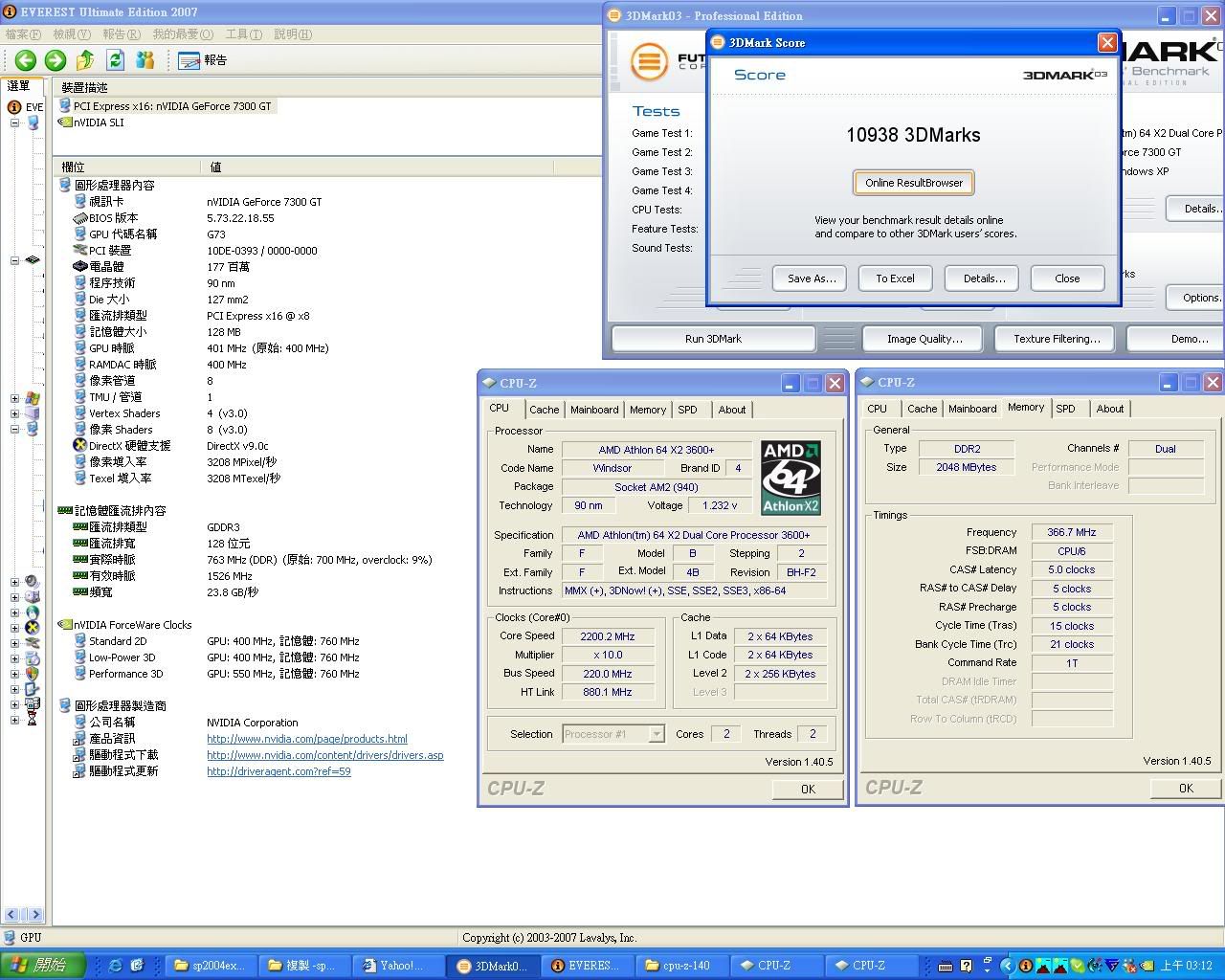Open the 工具(T) menu in EVEREST
Screen dimensions: 1225x980
[243, 34]
